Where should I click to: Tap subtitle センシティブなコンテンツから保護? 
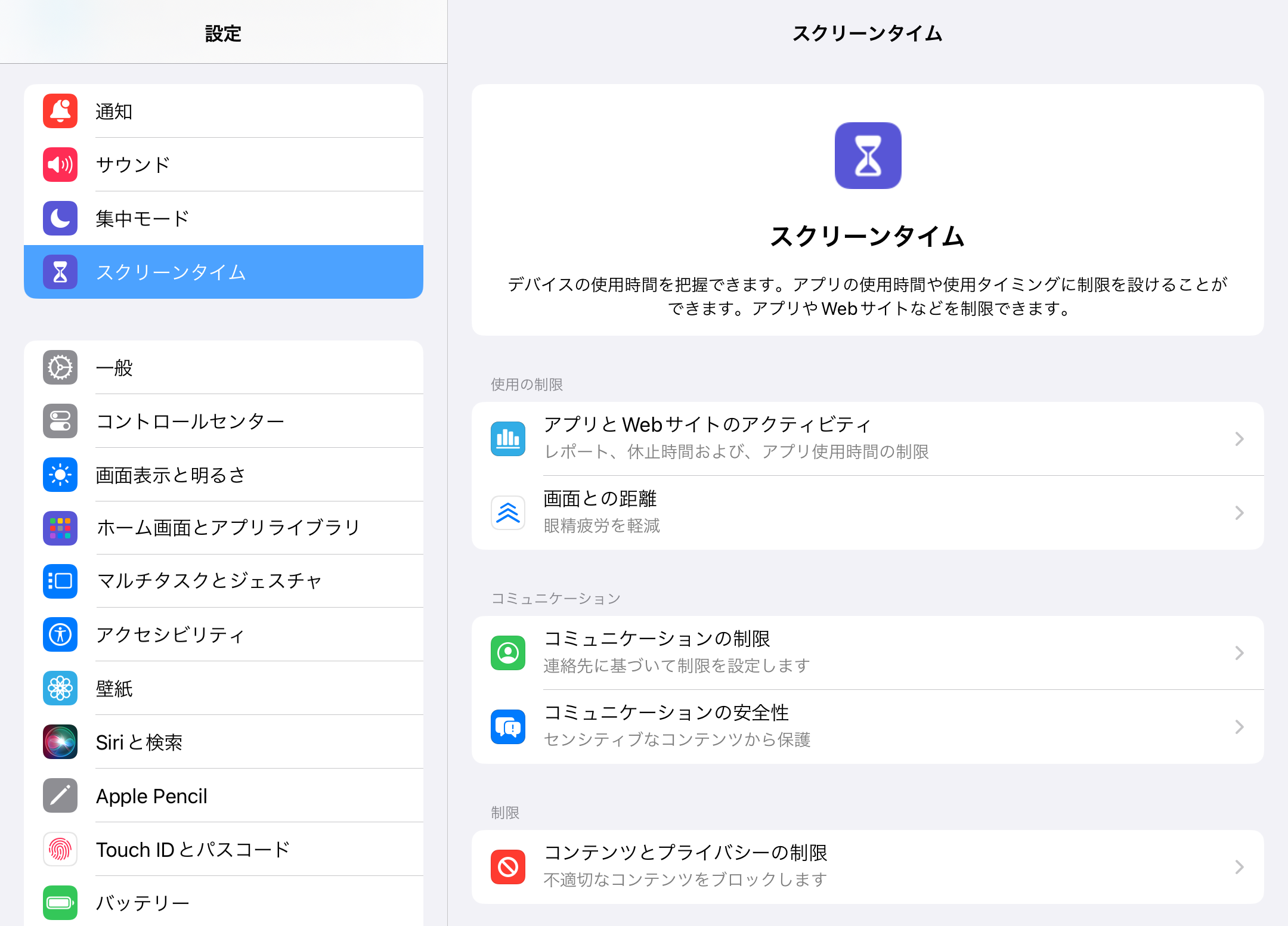point(677,740)
